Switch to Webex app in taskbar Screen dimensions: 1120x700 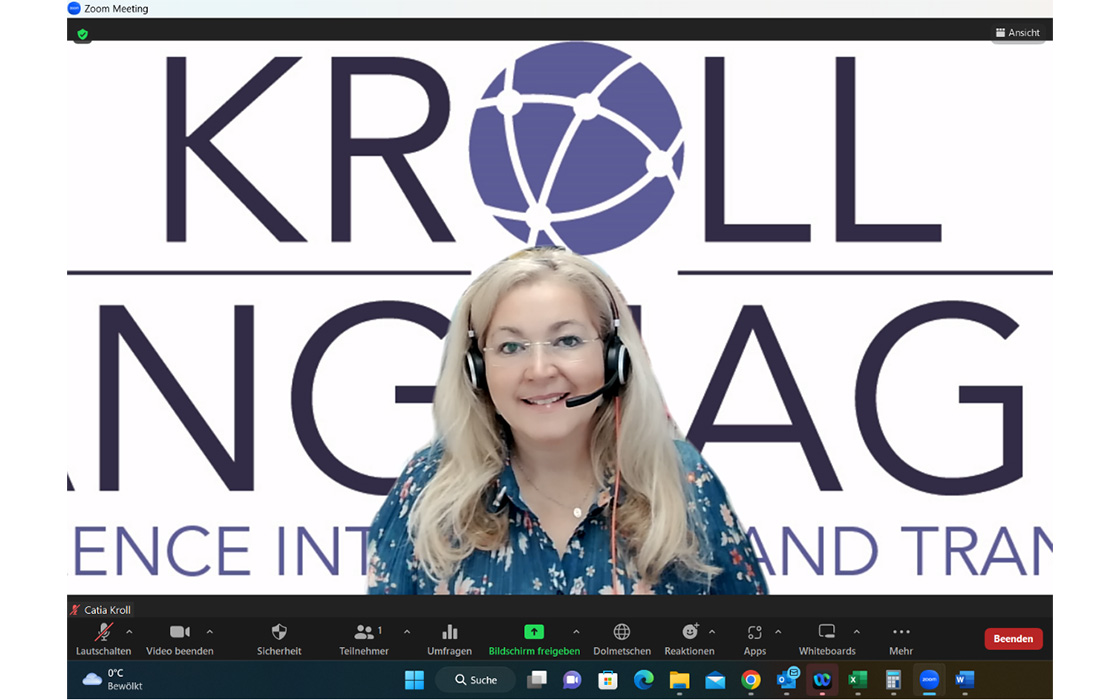[x=822, y=680]
